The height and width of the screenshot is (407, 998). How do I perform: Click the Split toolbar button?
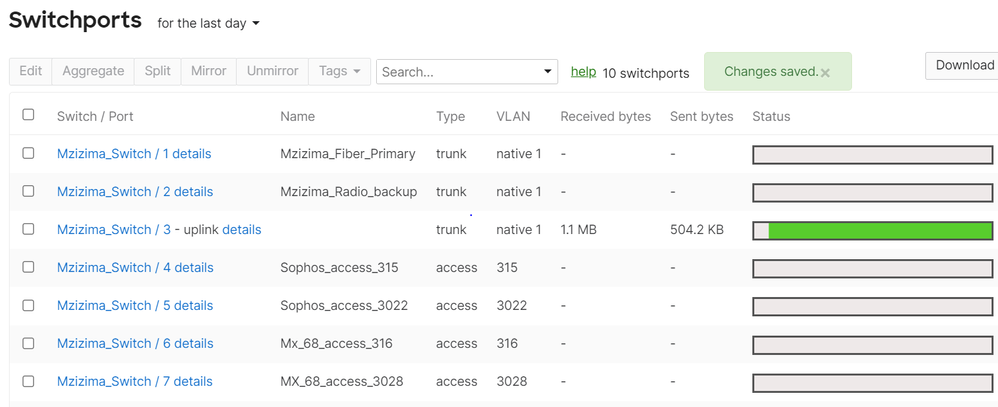157,71
